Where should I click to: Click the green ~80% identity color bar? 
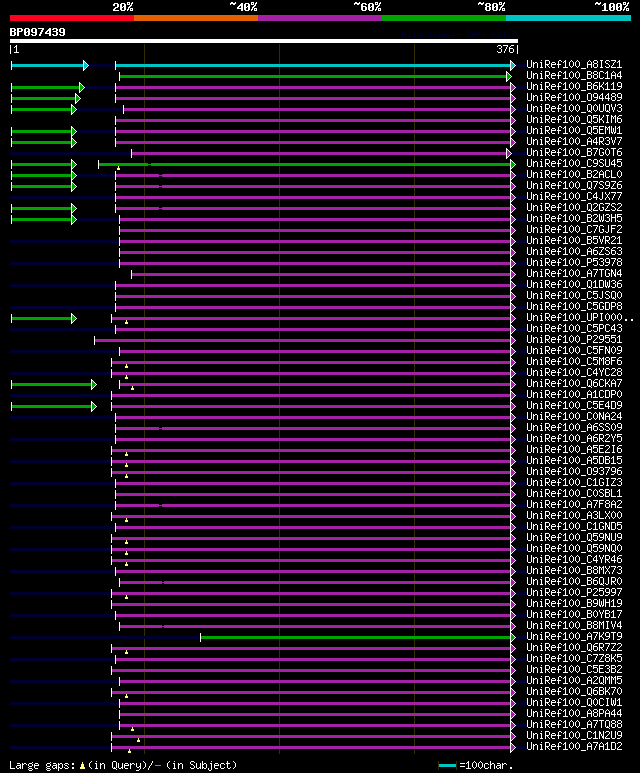point(444,18)
